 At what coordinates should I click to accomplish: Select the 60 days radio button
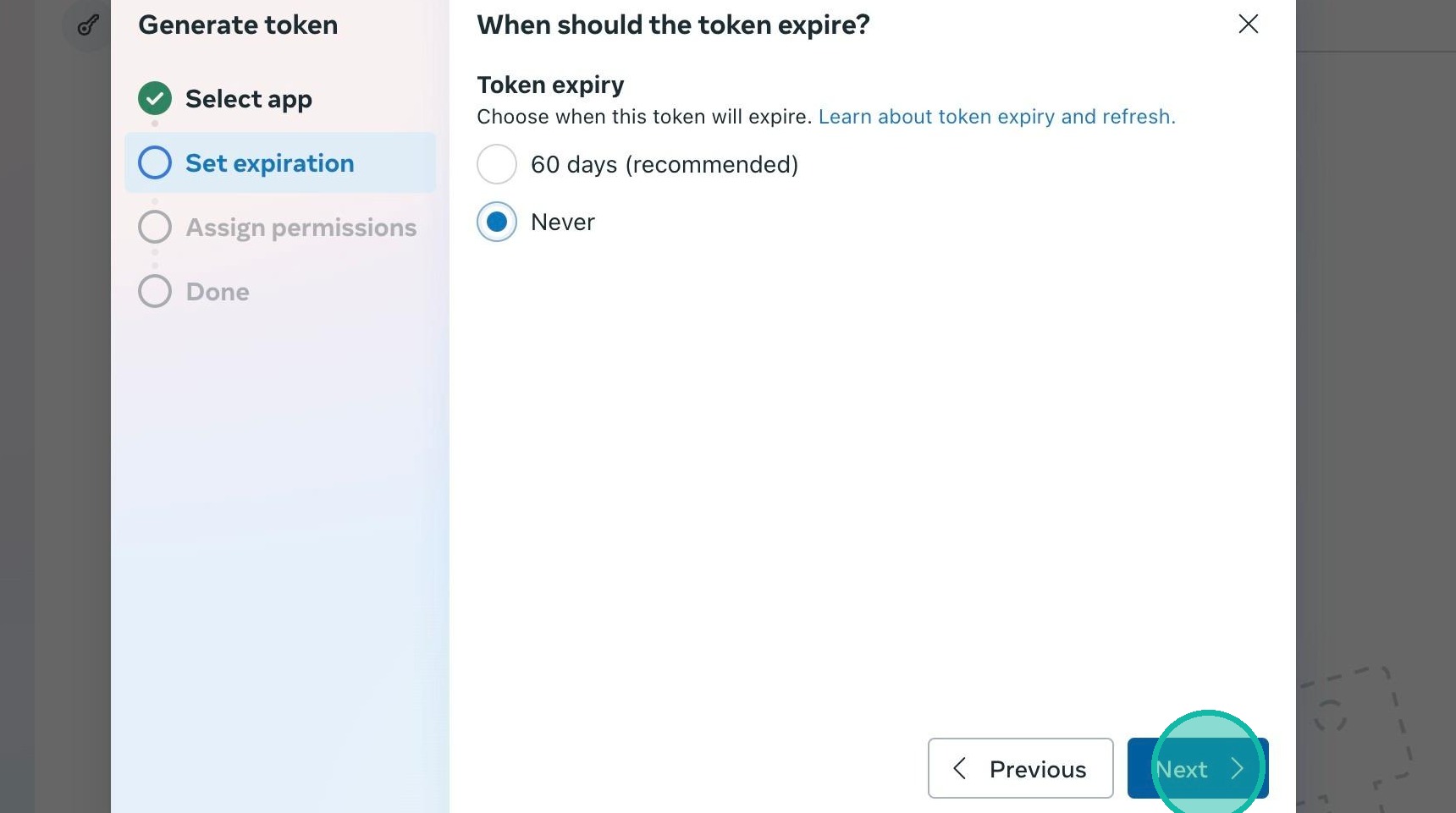[497, 164]
